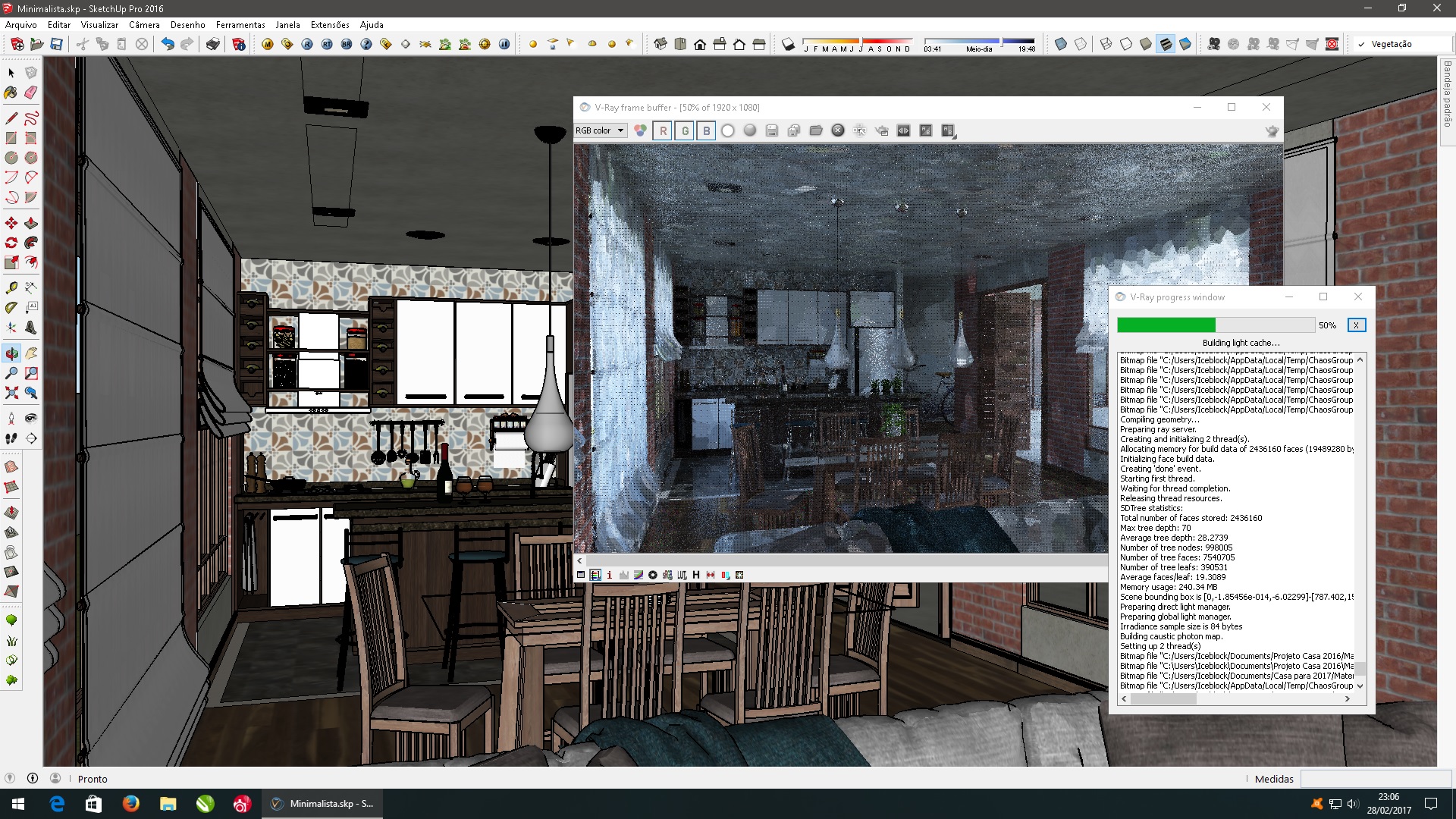
Task: Cancel render with progress X button
Action: 1356,325
